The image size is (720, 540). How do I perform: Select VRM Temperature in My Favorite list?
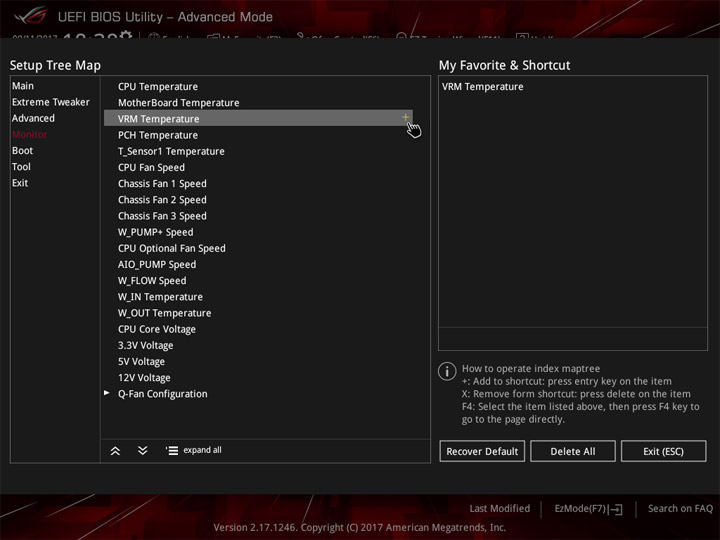click(x=482, y=87)
